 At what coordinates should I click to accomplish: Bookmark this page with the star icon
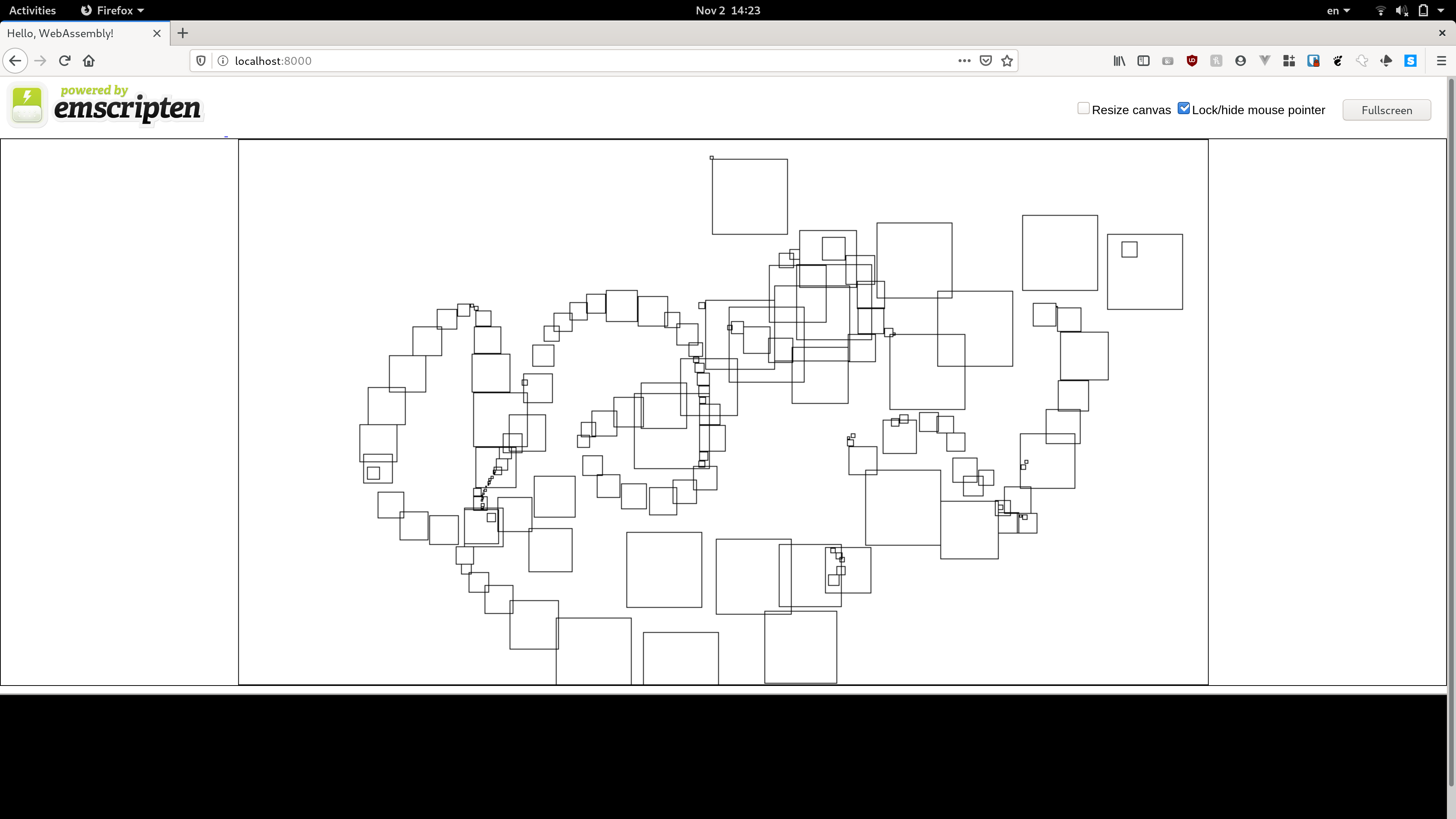tap(1007, 61)
